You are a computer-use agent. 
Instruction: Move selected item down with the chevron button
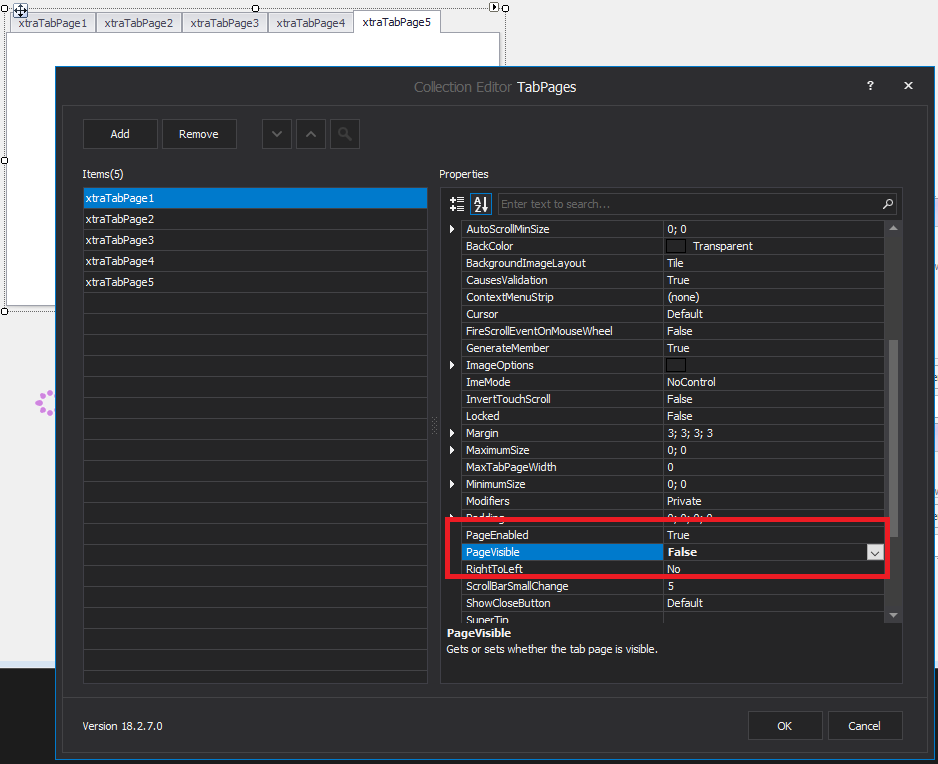(x=276, y=133)
